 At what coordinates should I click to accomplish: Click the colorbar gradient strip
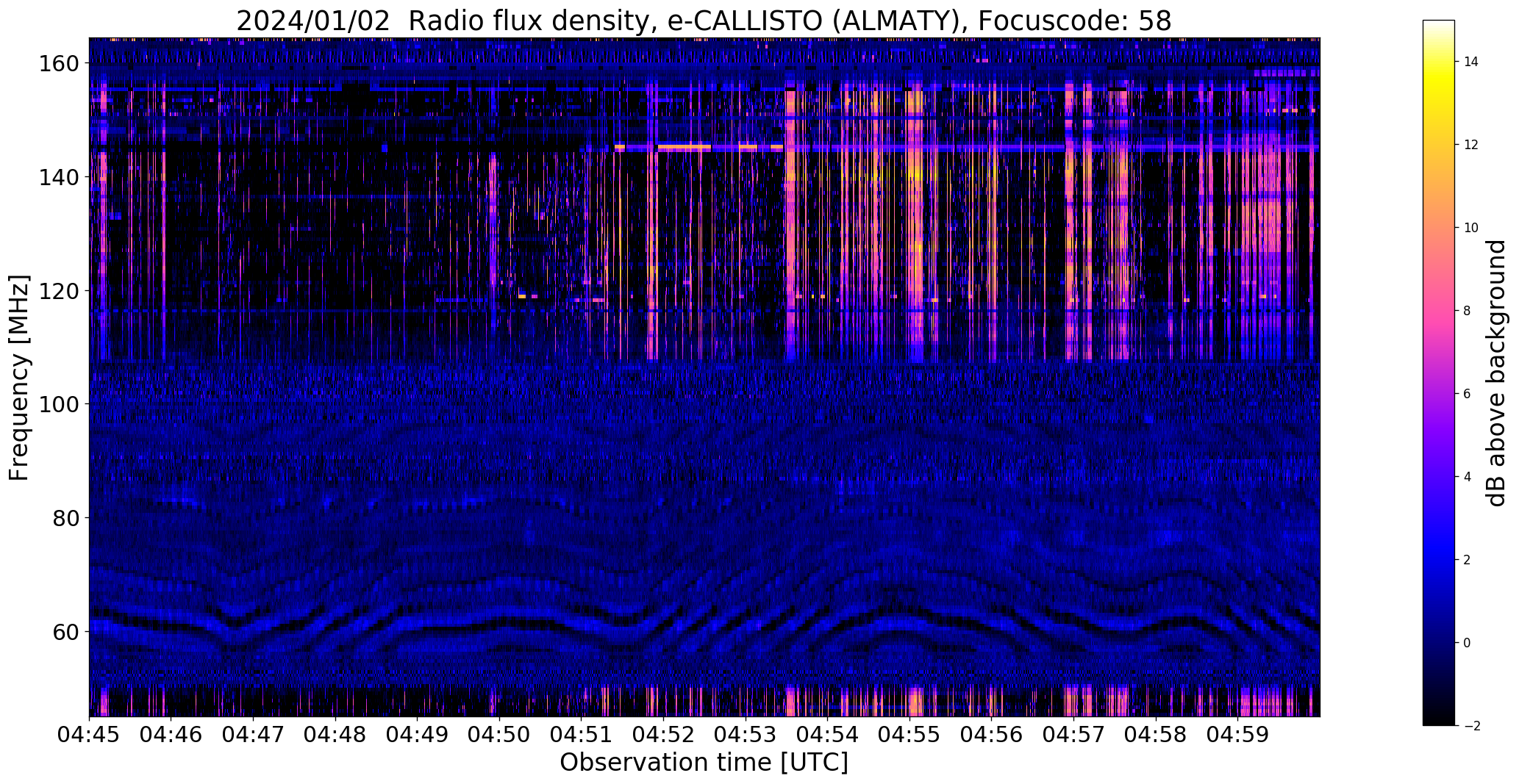coord(1439,373)
